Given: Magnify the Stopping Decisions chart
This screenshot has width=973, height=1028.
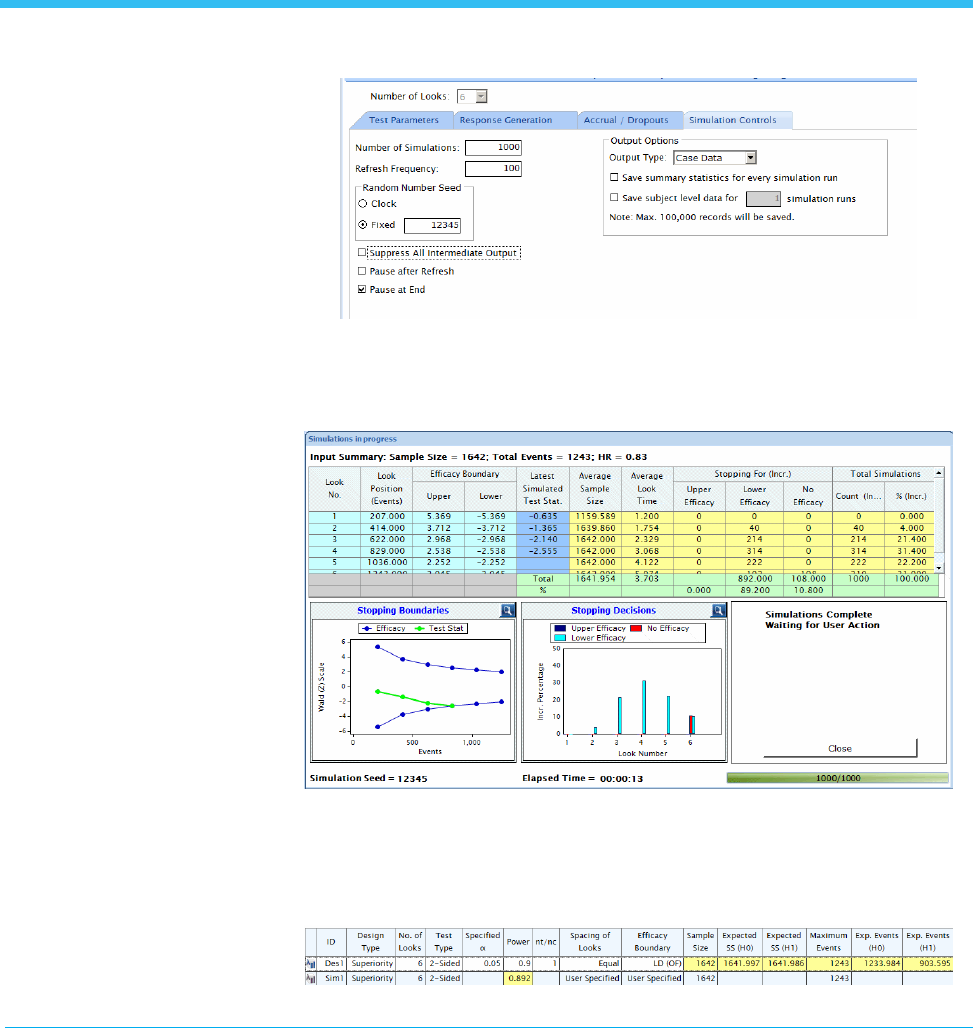Looking at the screenshot, I should pos(719,610).
